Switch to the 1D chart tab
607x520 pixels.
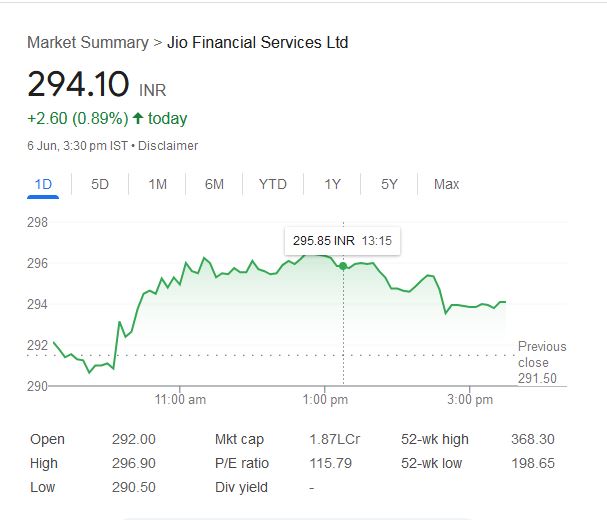click(x=43, y=184)
